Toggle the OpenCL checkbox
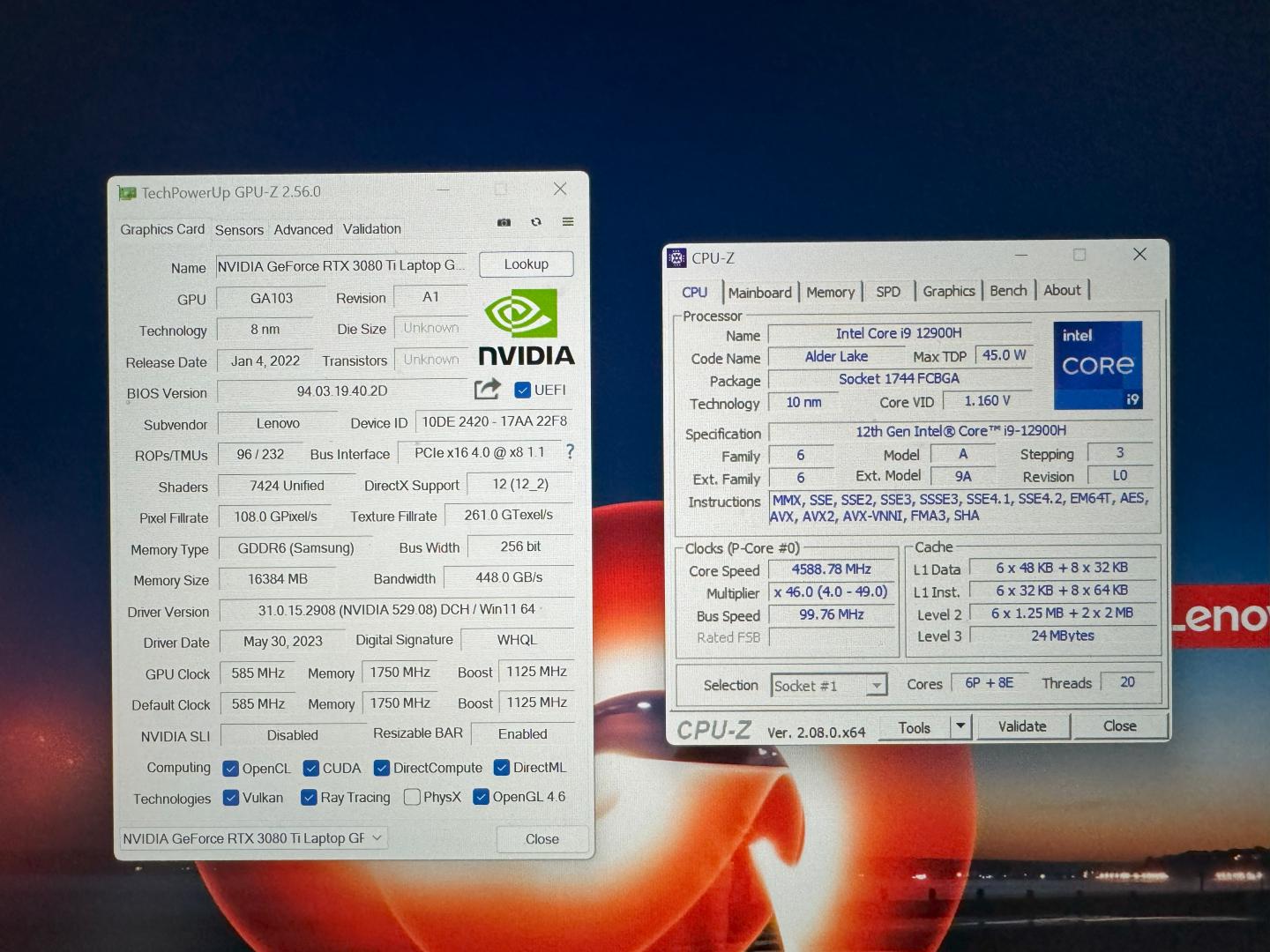The image size is (1270, 952). coord(231,768)
